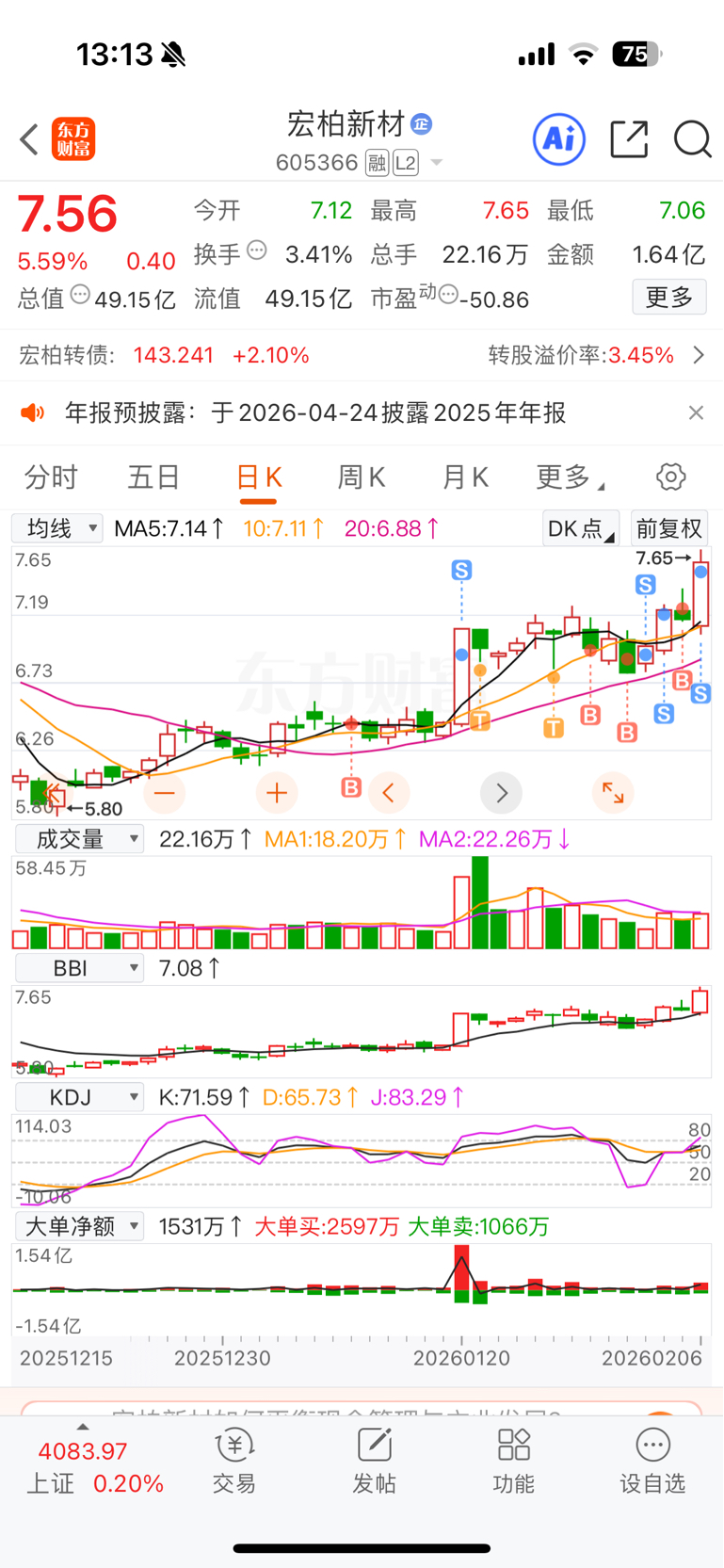Tap the stock name 宏柏新材
The width and height of the screenshot is (724, 1568).
pyautogui.click(x=346, y=123)
